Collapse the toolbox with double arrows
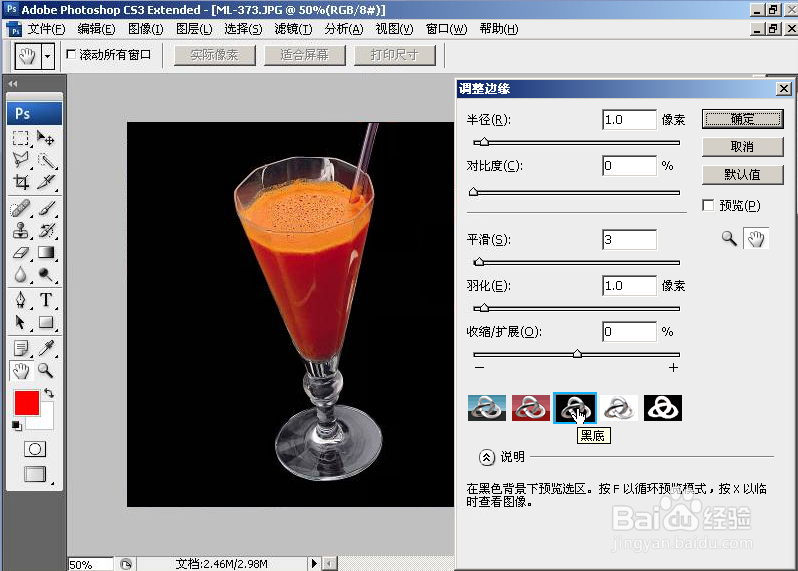This screenshot has height=571, width=798. [13, 83]
